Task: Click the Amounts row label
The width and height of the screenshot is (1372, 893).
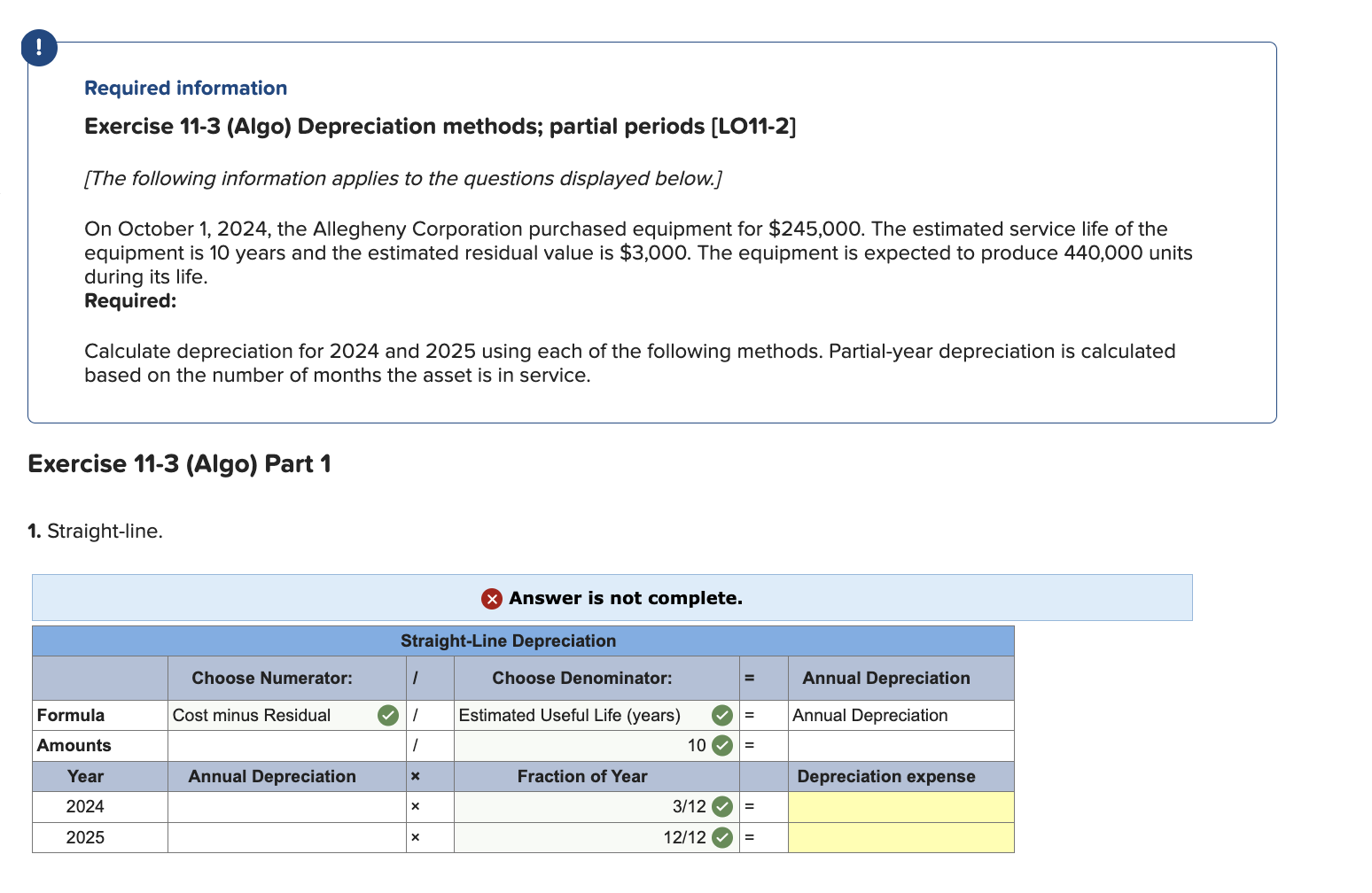Action: (x=74, y=746)
